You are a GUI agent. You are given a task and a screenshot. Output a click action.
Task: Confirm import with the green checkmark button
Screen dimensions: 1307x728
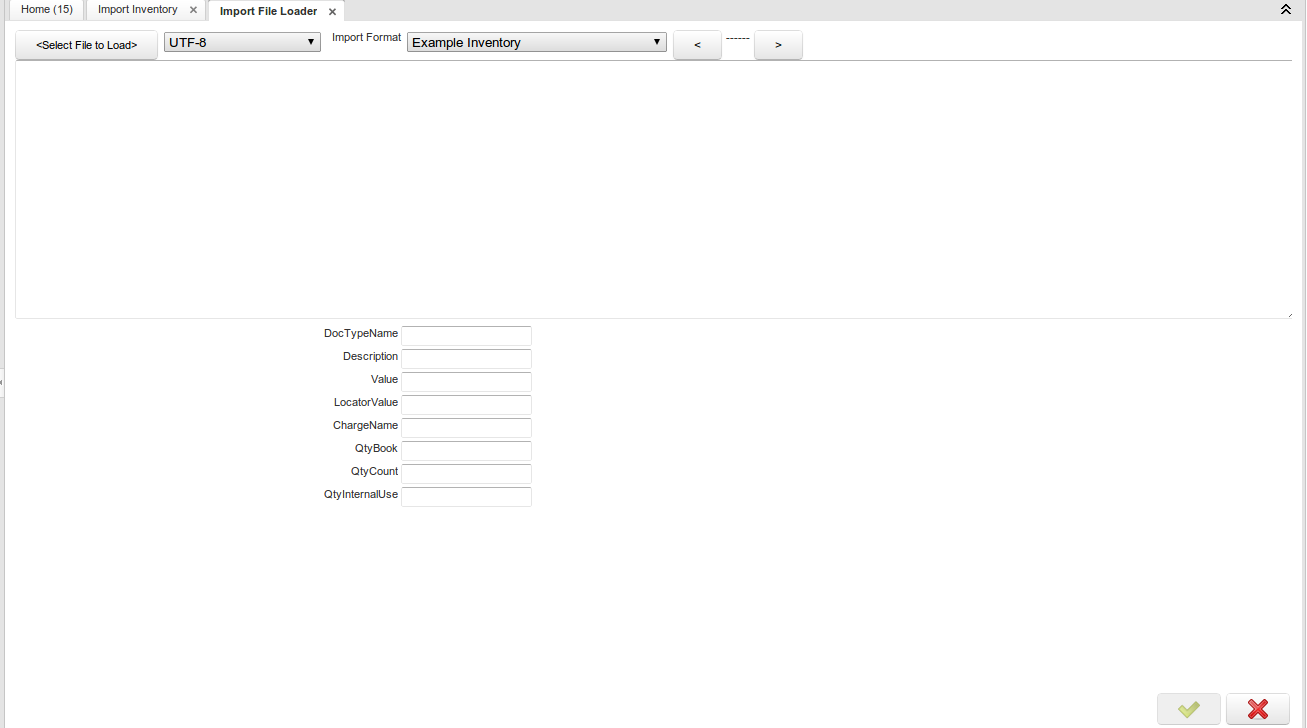(x=1188, y=709)
